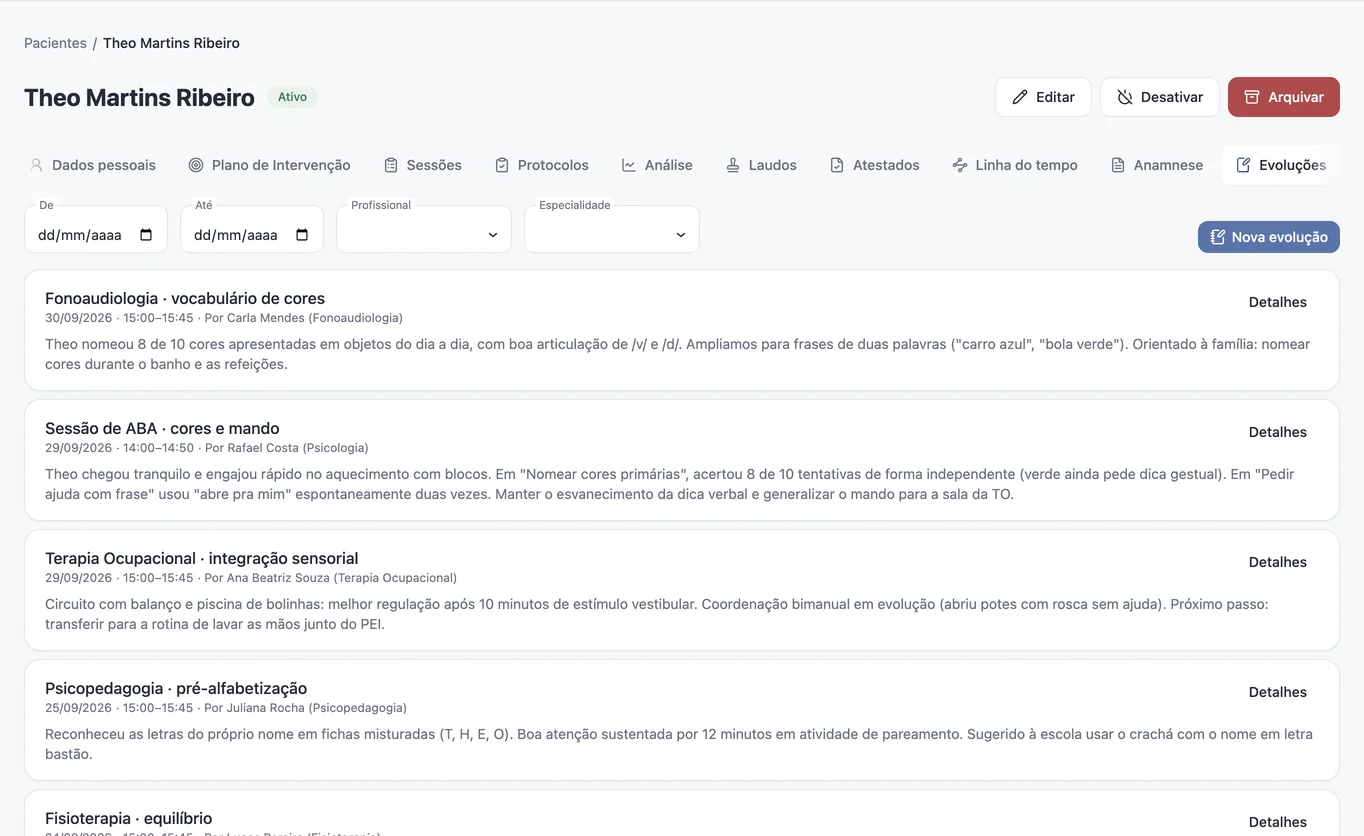Click 'Por Carla Mendes (Fonoaudiologia)' line
1364x836 pixels.
pyautogui.click(x=303, y=318)
